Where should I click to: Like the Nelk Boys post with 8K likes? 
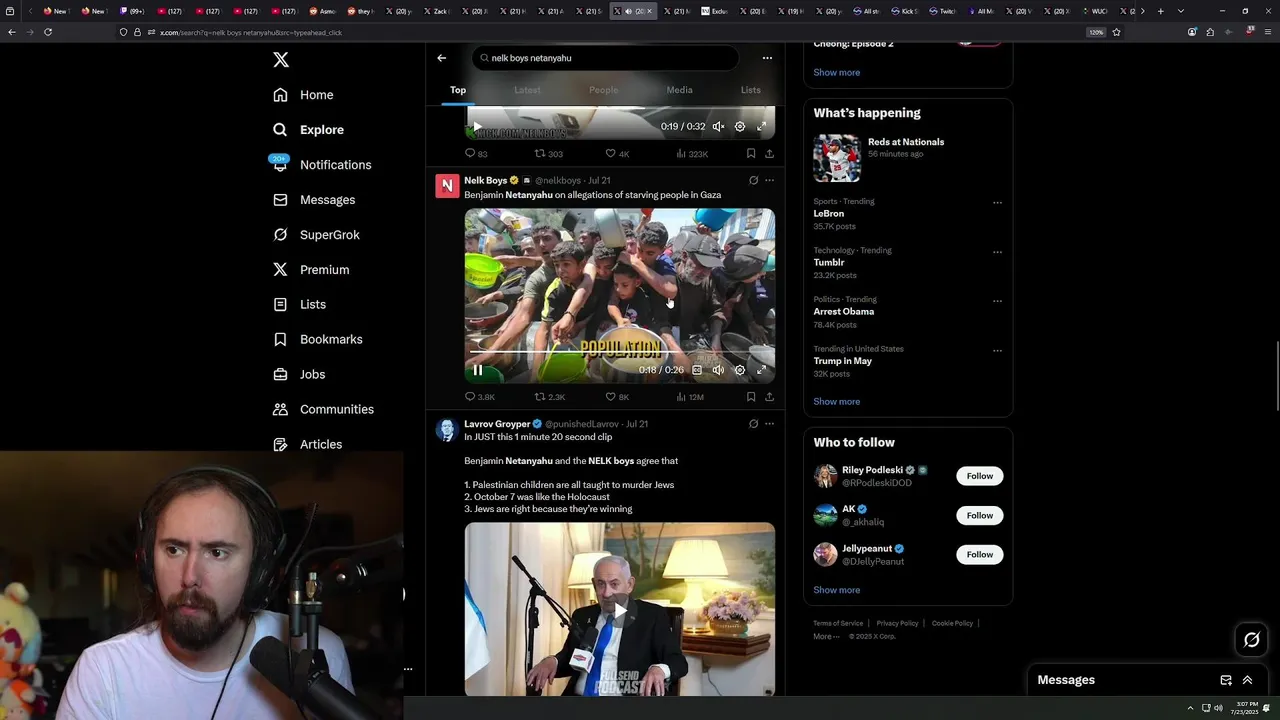tap(617, 397)
